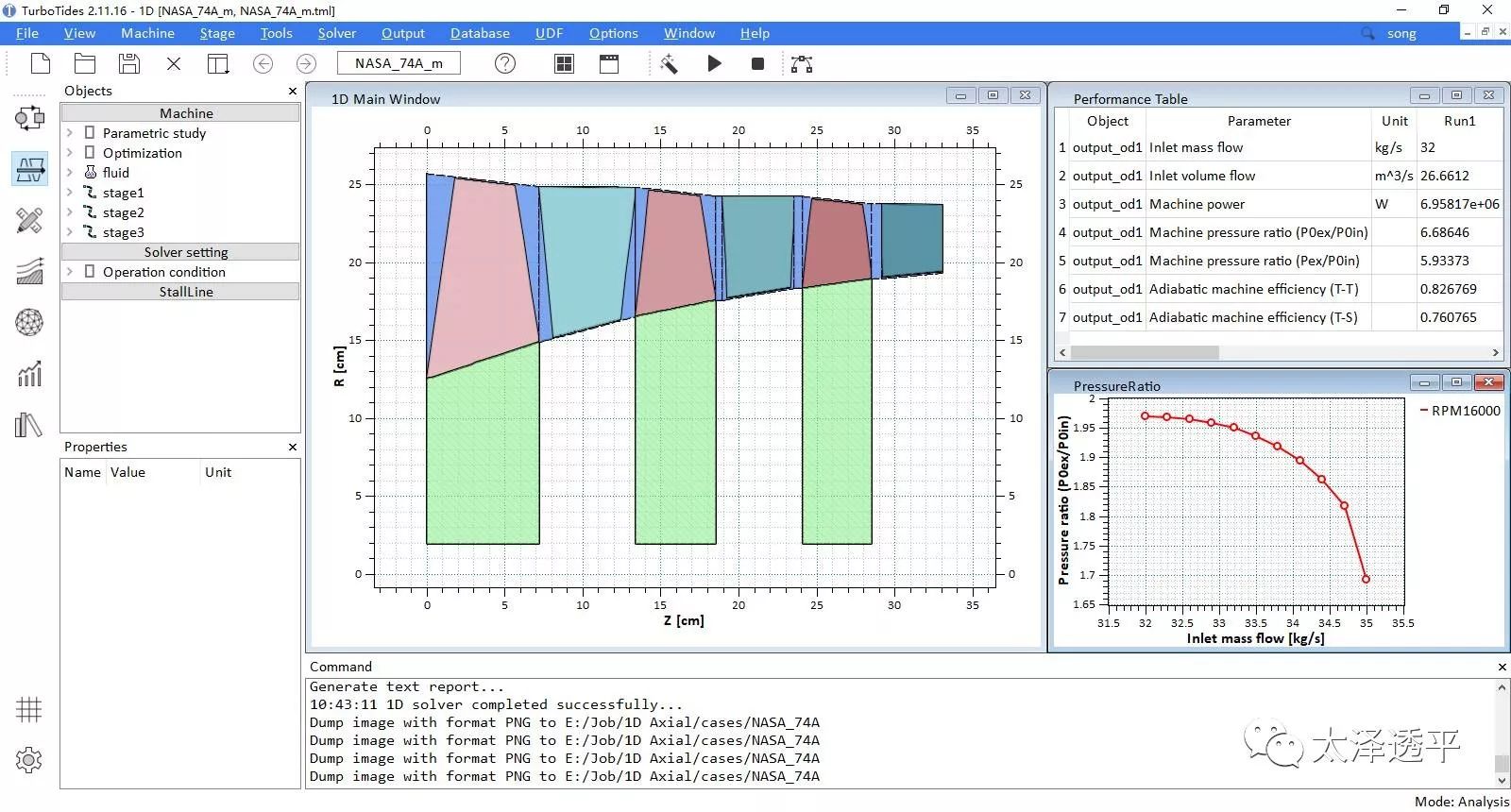
Task: Select the Operation condition tree label
Action: [x=164, y=272]
